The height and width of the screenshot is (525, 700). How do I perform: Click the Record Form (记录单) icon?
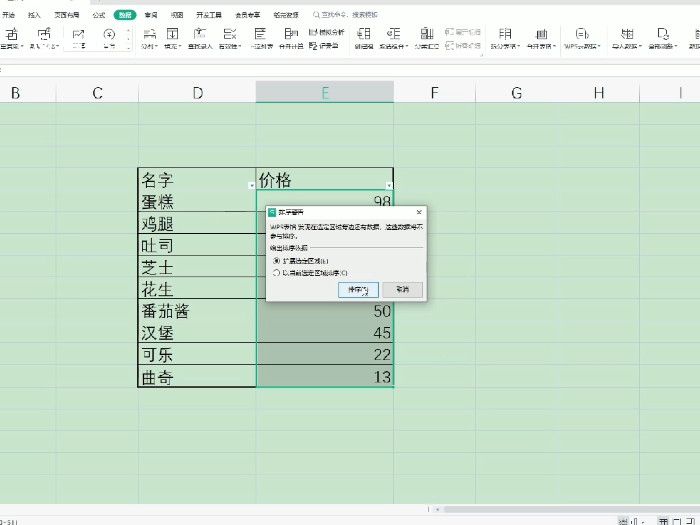tap(313, 46)
